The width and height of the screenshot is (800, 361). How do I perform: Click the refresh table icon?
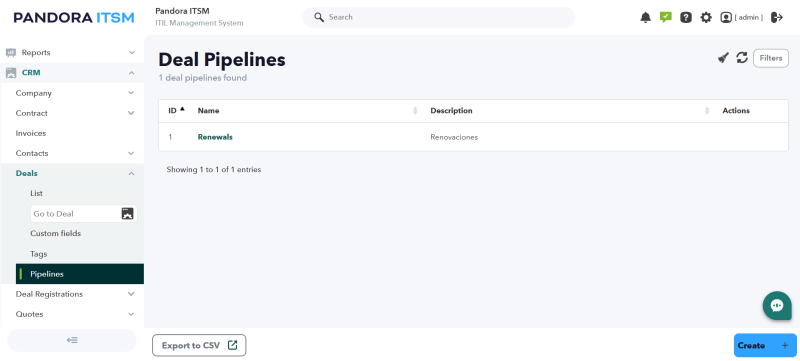coord(742,58)
